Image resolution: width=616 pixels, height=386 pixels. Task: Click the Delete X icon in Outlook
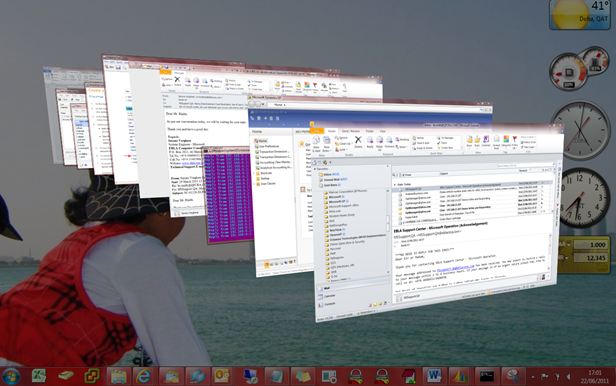pyautogui.click(x=358, y=141)
